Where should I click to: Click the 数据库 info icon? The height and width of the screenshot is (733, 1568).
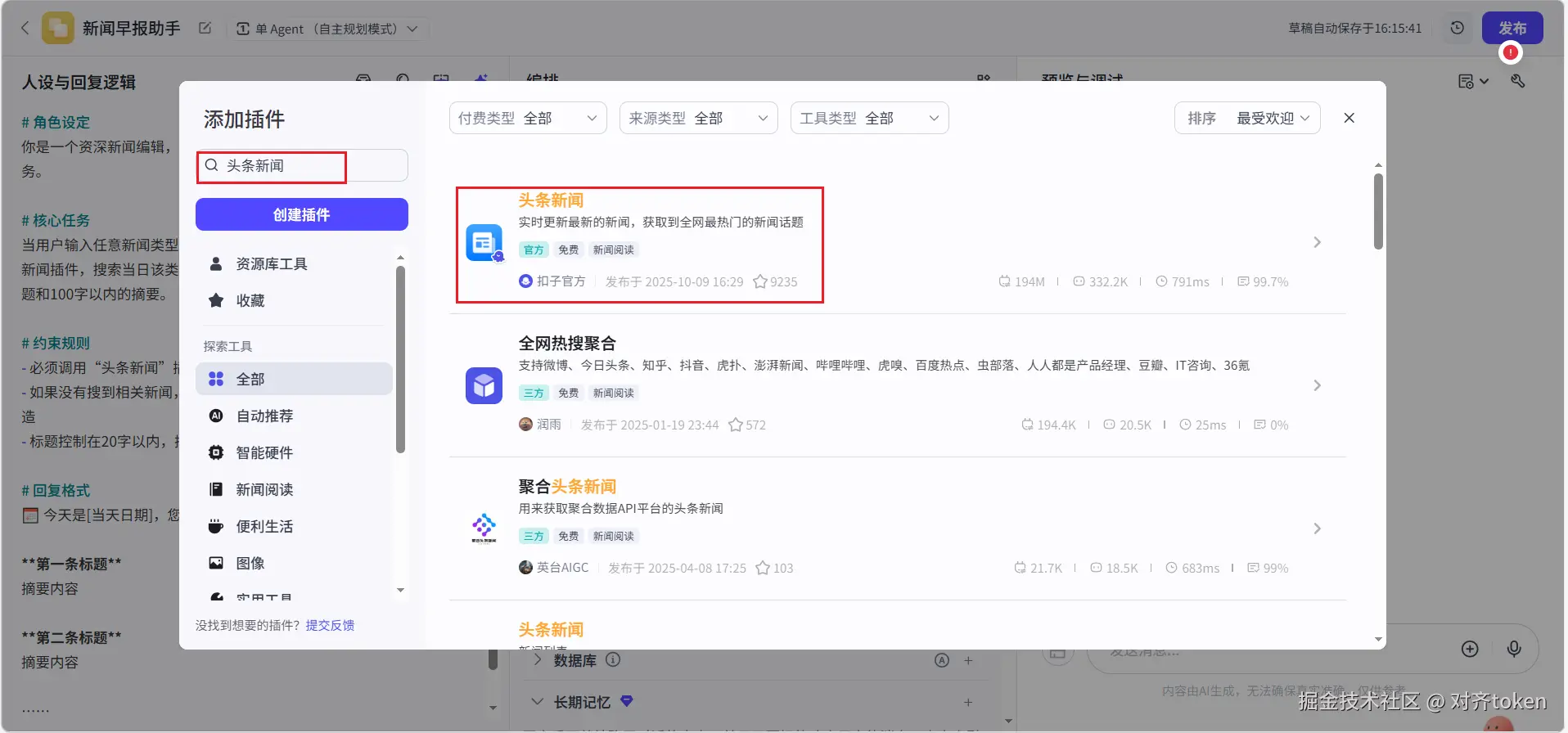(x=613, y=659)
